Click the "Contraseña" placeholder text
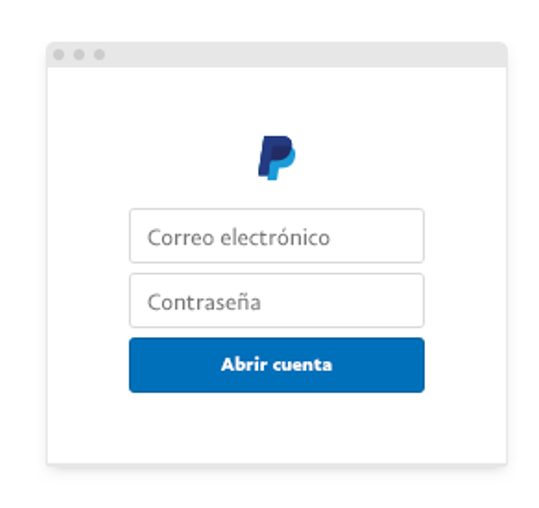The height and width of the screenshot is (508, 539). pos(204,302)
